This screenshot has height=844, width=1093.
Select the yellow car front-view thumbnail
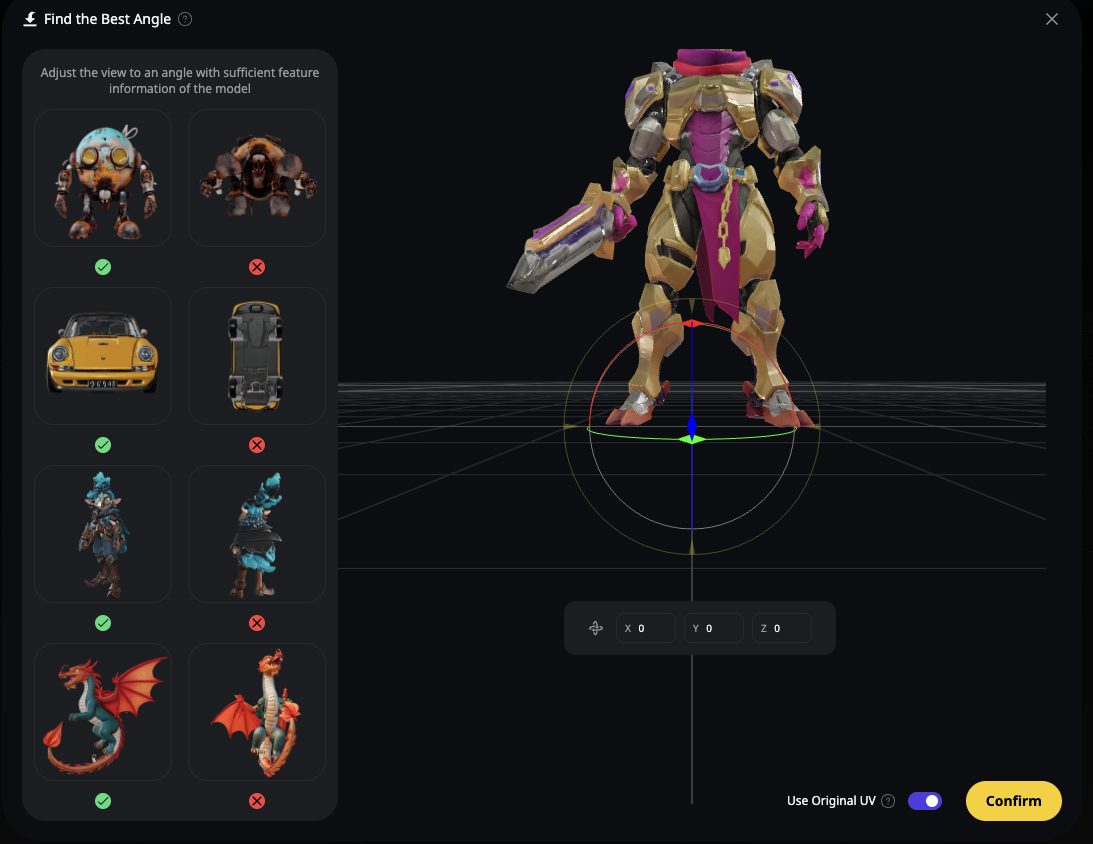point(103,355)
